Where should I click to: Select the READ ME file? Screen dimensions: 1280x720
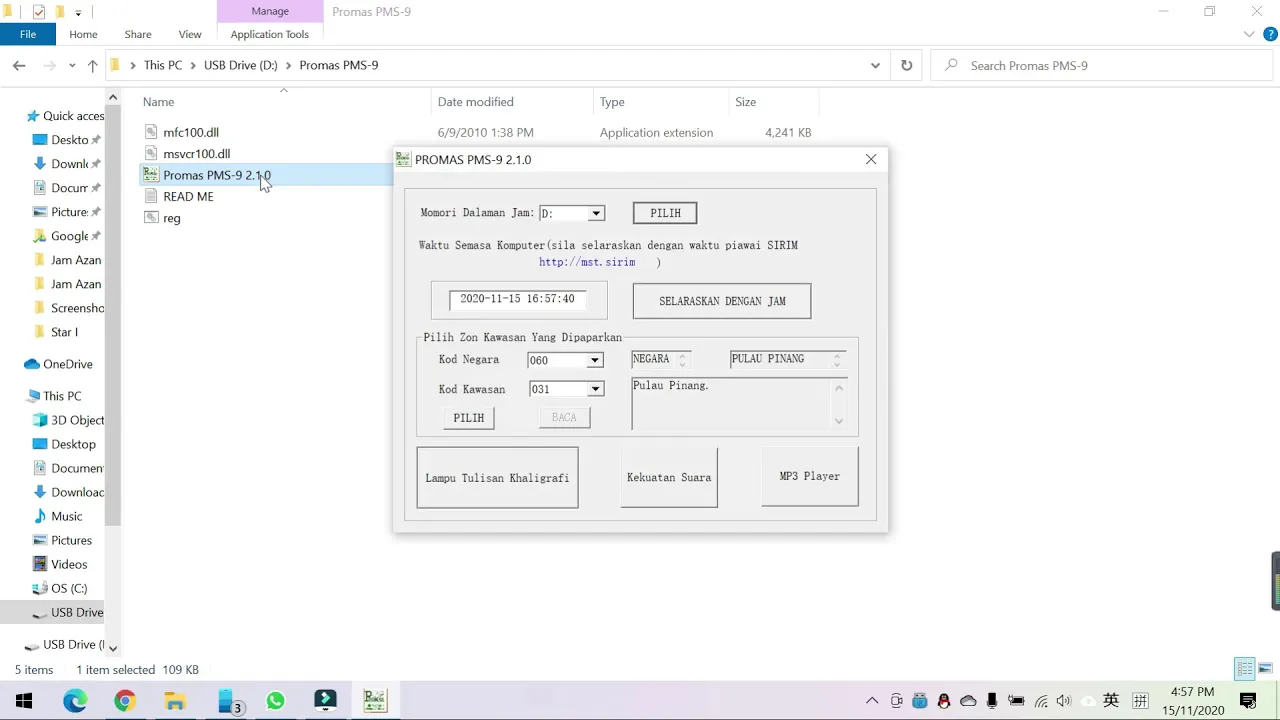tap(188, 197)
